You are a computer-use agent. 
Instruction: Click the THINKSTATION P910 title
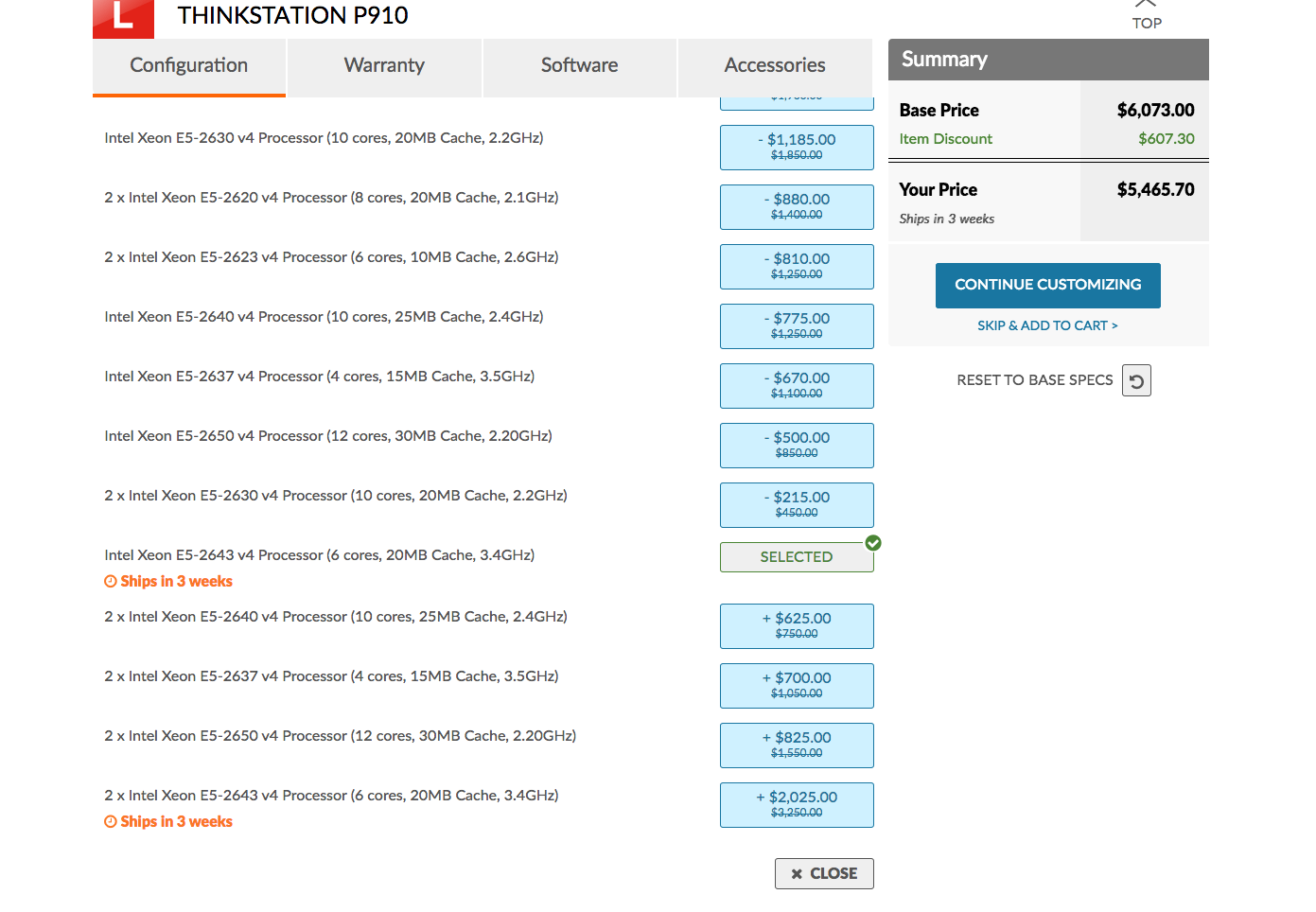[x=293, y=15]
